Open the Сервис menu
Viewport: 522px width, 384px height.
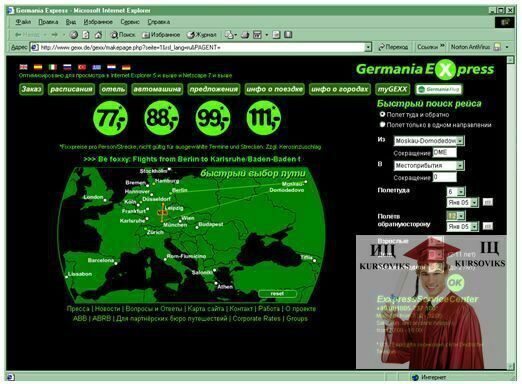tap(130, 22)
